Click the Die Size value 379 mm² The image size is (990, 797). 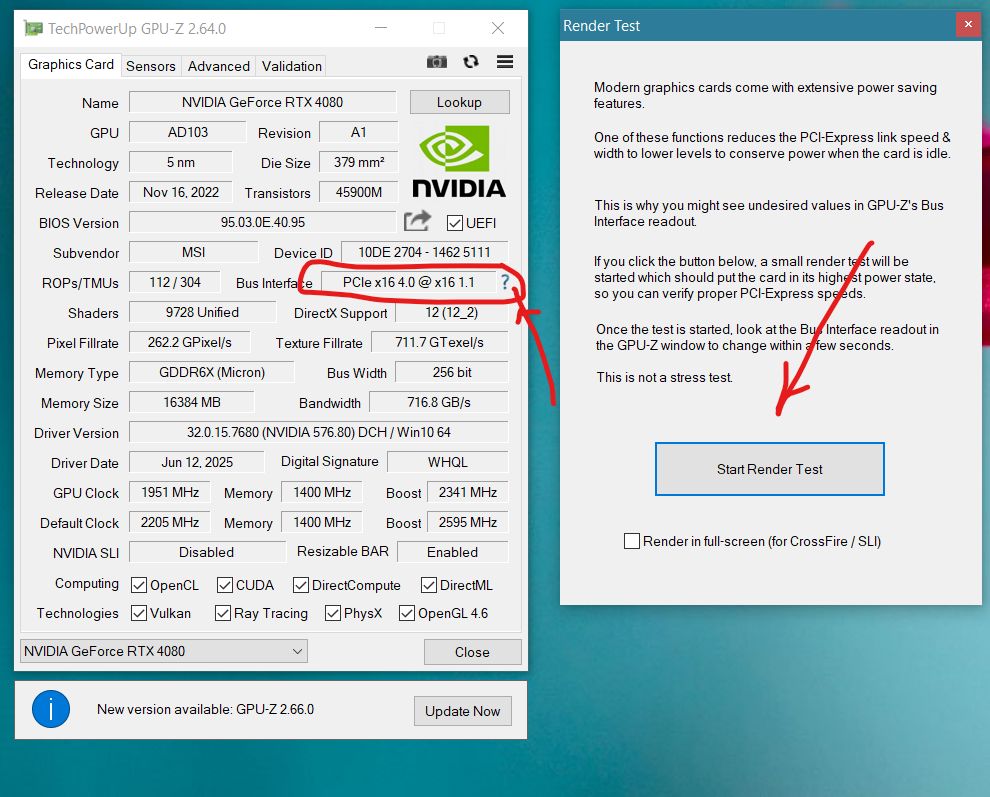359,162
